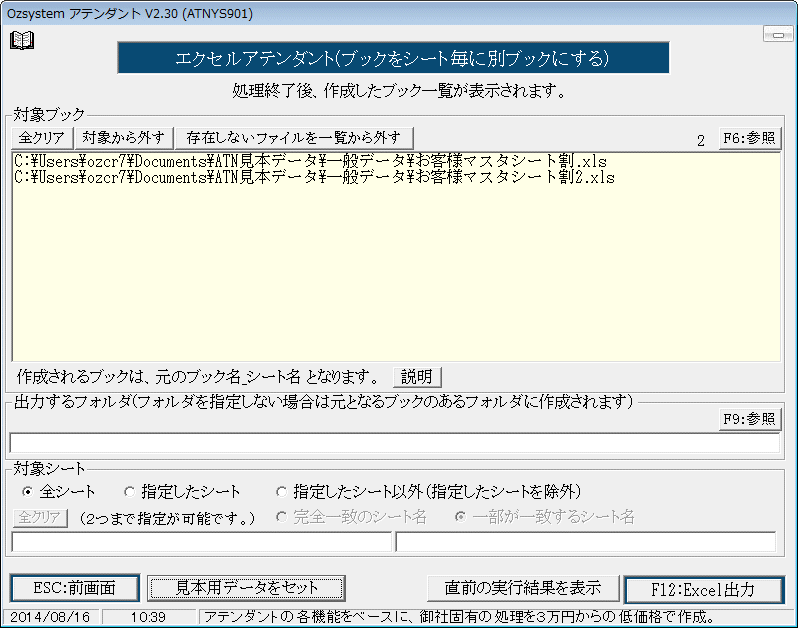Click the file count number 2
This screenshot has width=798, height=628.
pos(701,140)
